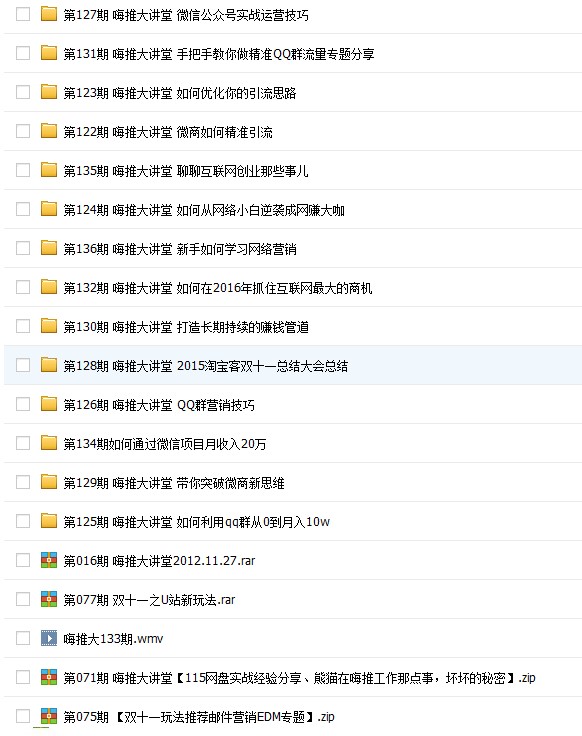The height and width of the screenshot is (736, 582).
Task: Click folder icon of 第127期 微信公众号实战运营技巧
Action: pos(49,15)
